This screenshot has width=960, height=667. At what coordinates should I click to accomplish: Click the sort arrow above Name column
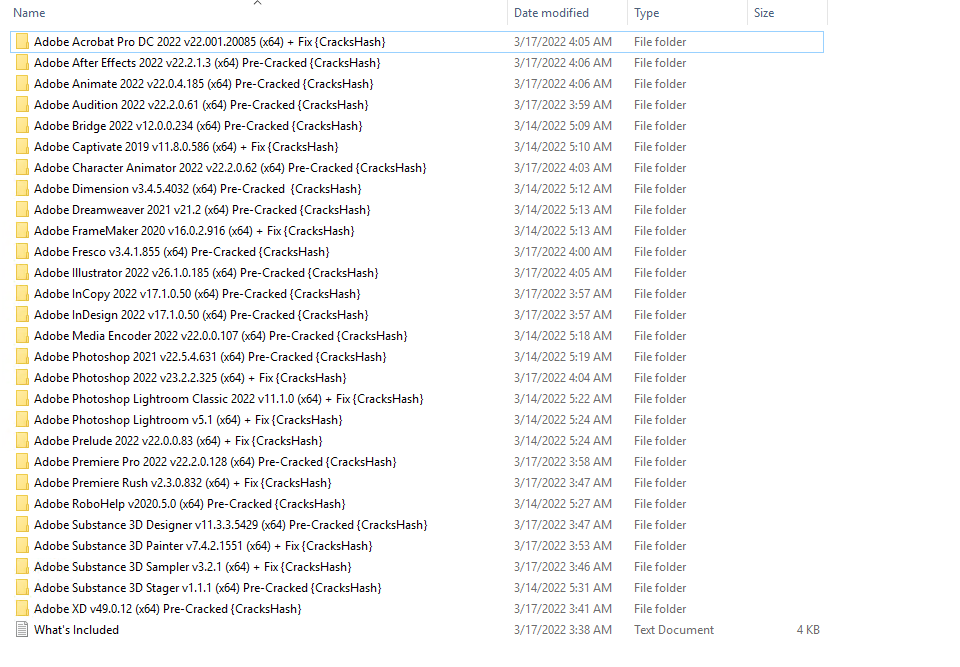coord(258,3)
